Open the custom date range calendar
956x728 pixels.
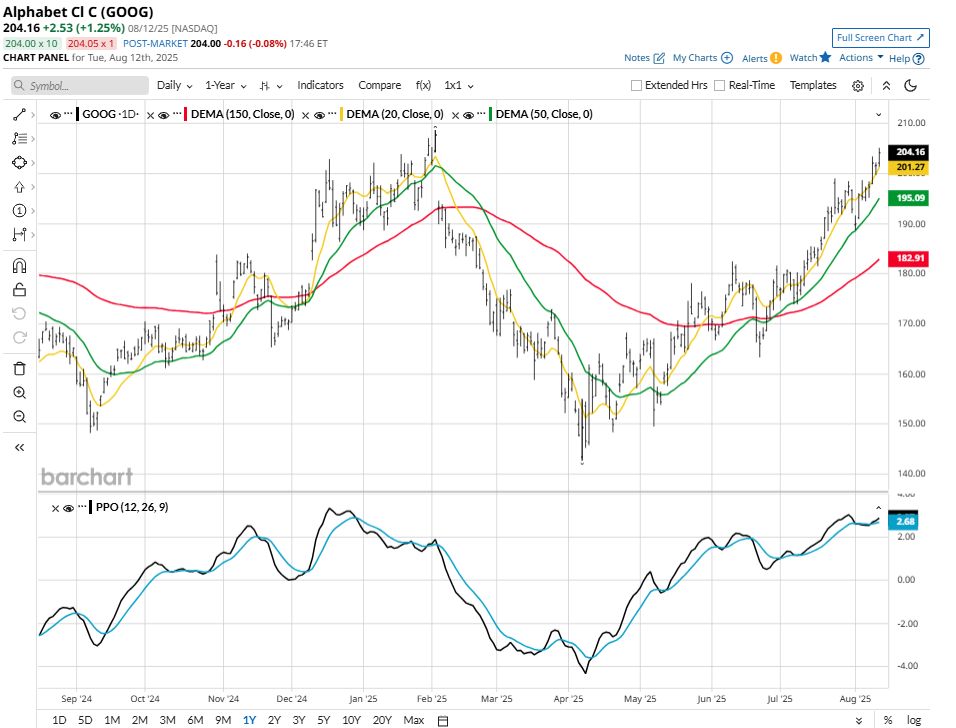click(443, 721)
